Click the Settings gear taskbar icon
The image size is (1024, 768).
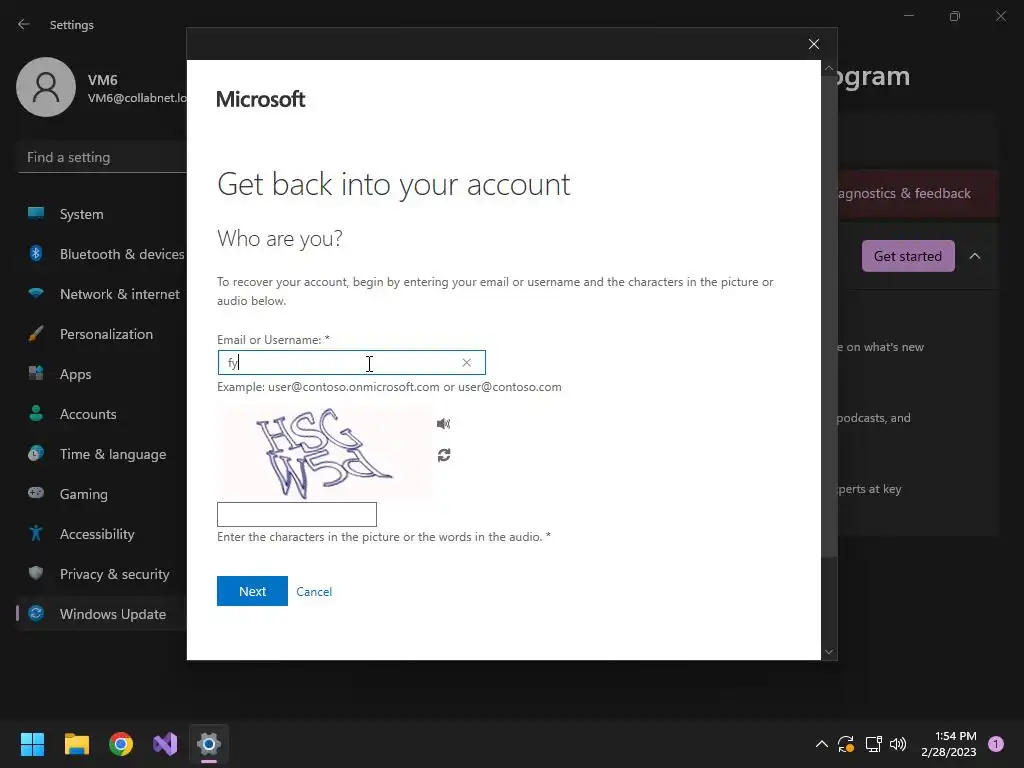coord(209,744)
